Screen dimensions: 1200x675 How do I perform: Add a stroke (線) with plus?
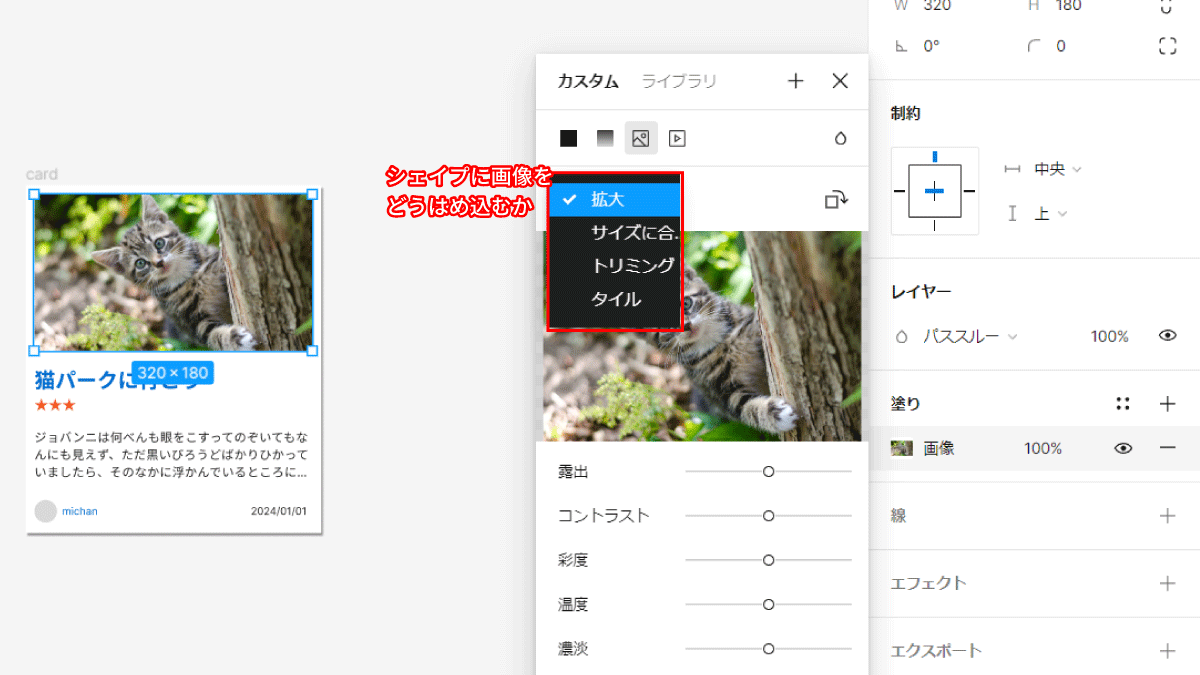click(x=1167, y=516)
